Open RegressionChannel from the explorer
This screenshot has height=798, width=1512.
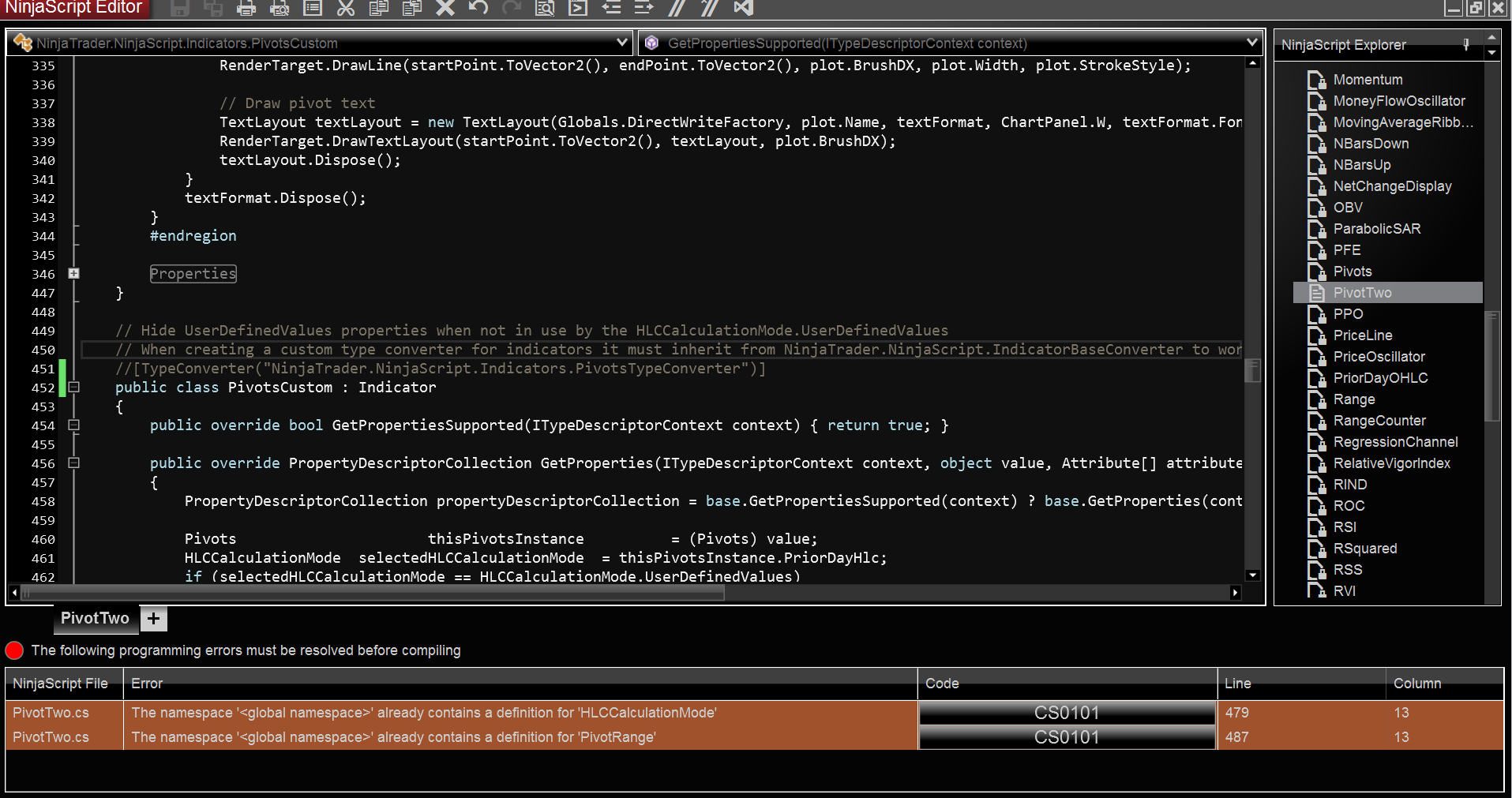pyautogui.click(x=1395, y=442)
